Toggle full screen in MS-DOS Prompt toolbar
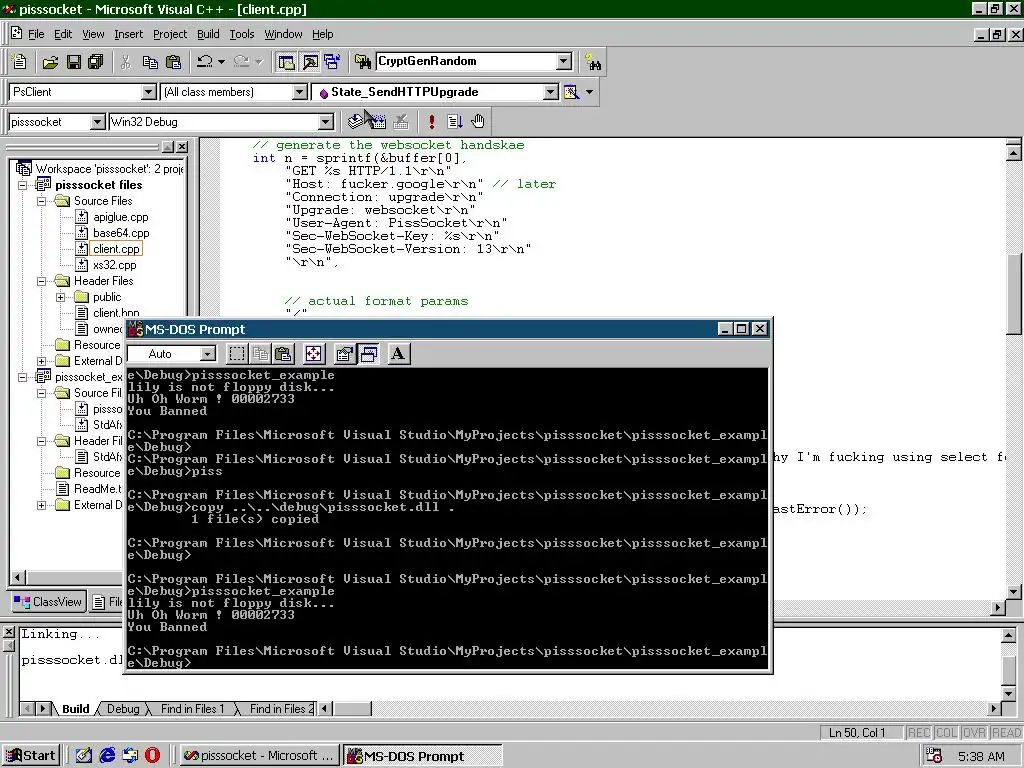Image resolution: width=1024 pixels, height=768 pixels. 313,354
